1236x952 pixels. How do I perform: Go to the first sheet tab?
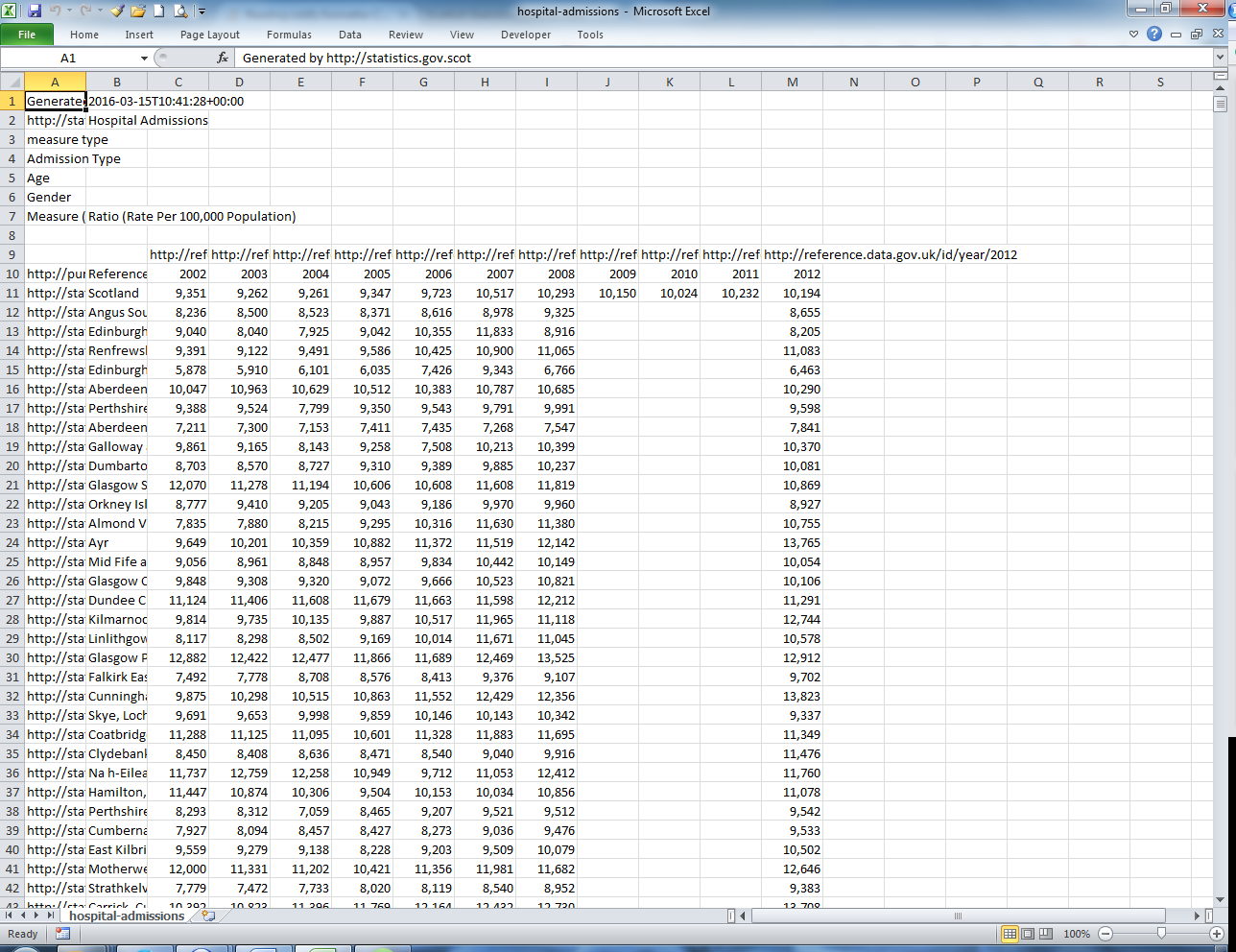click(x=11, y=916)
